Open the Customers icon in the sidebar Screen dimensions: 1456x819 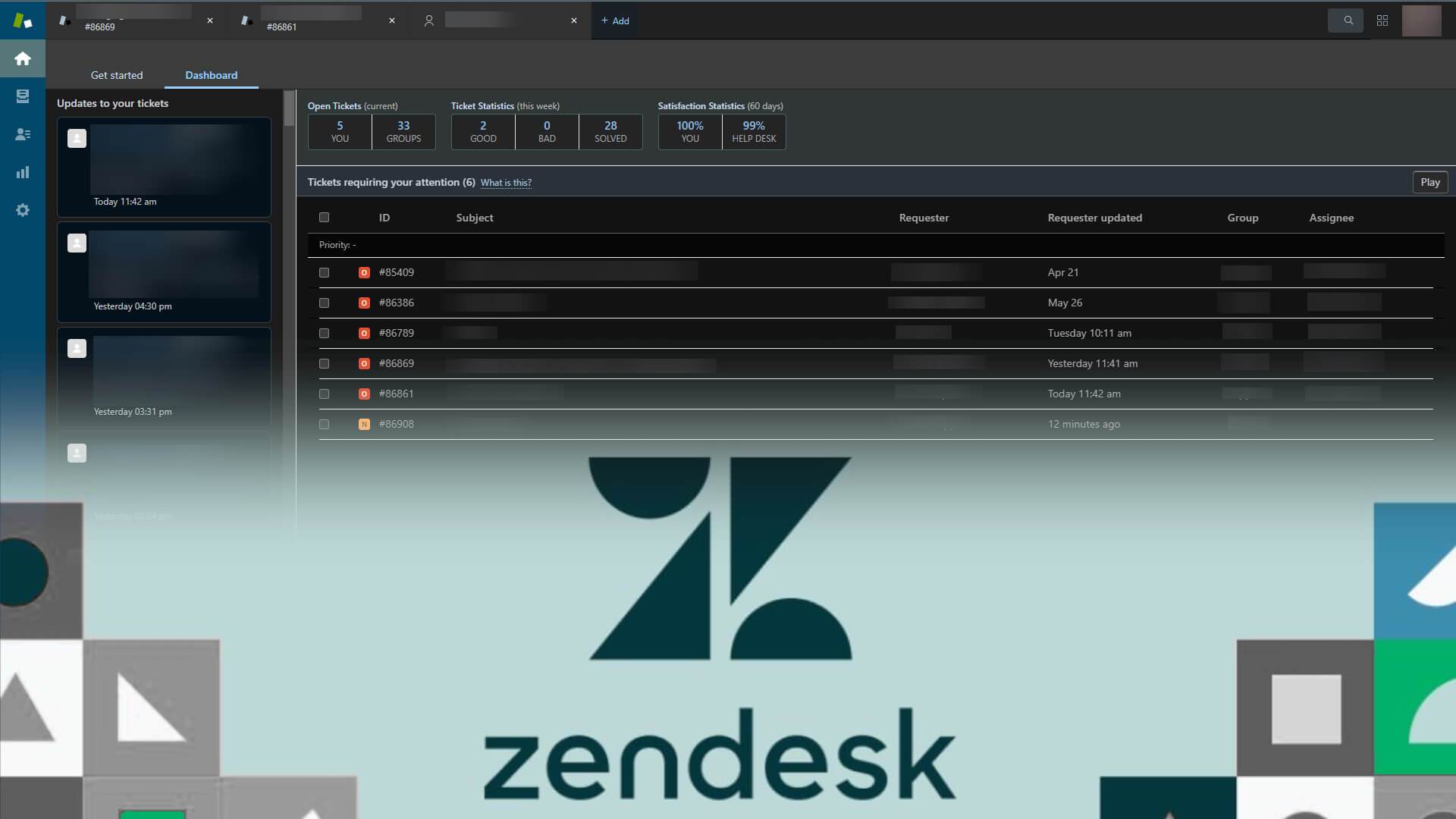(23, 134)
